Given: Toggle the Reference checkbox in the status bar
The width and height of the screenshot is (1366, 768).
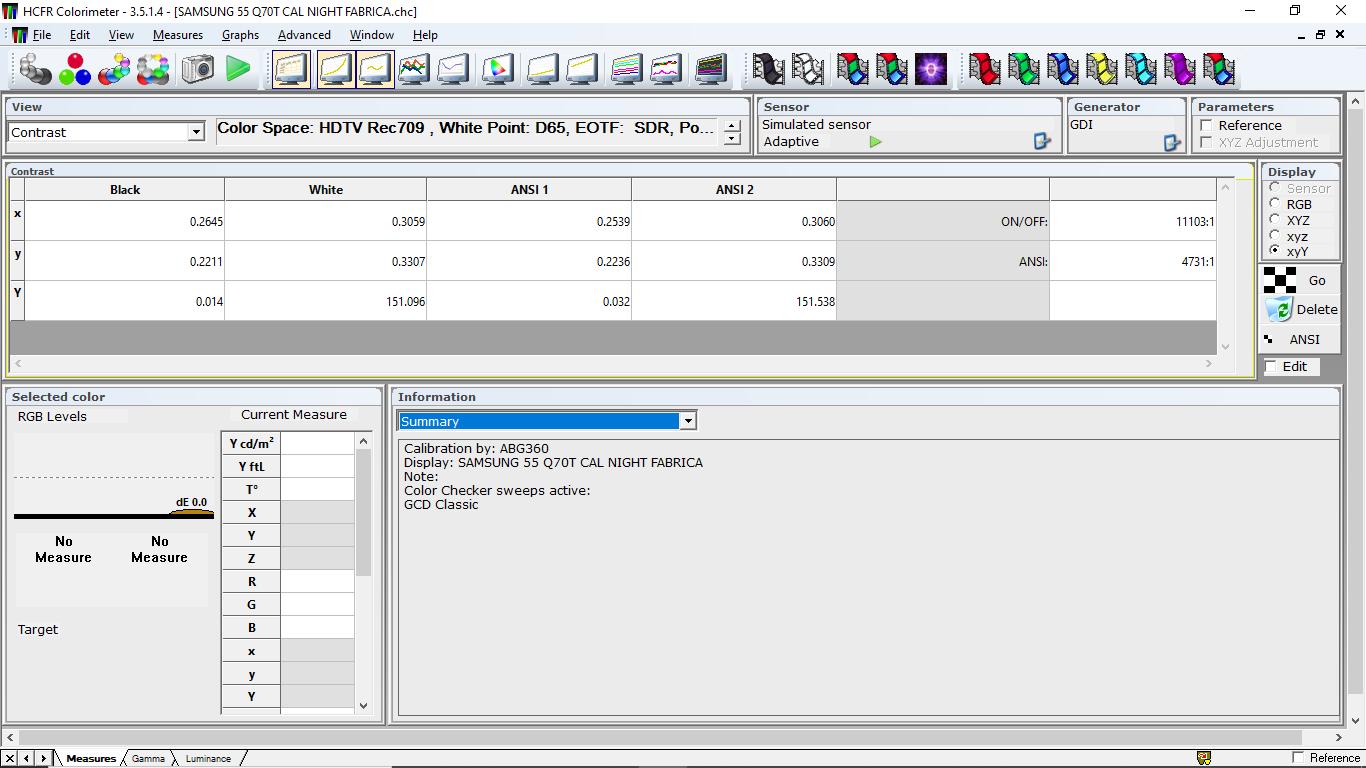Looking at the screenshot, I should point(1299,758).
